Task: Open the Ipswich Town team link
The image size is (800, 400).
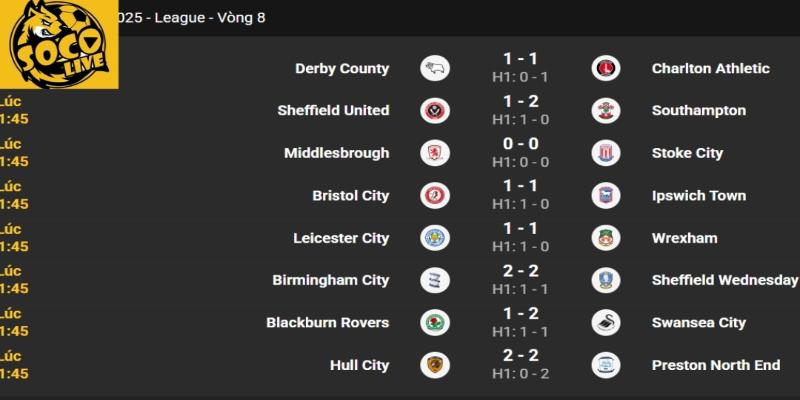Action: coord(698,195)
